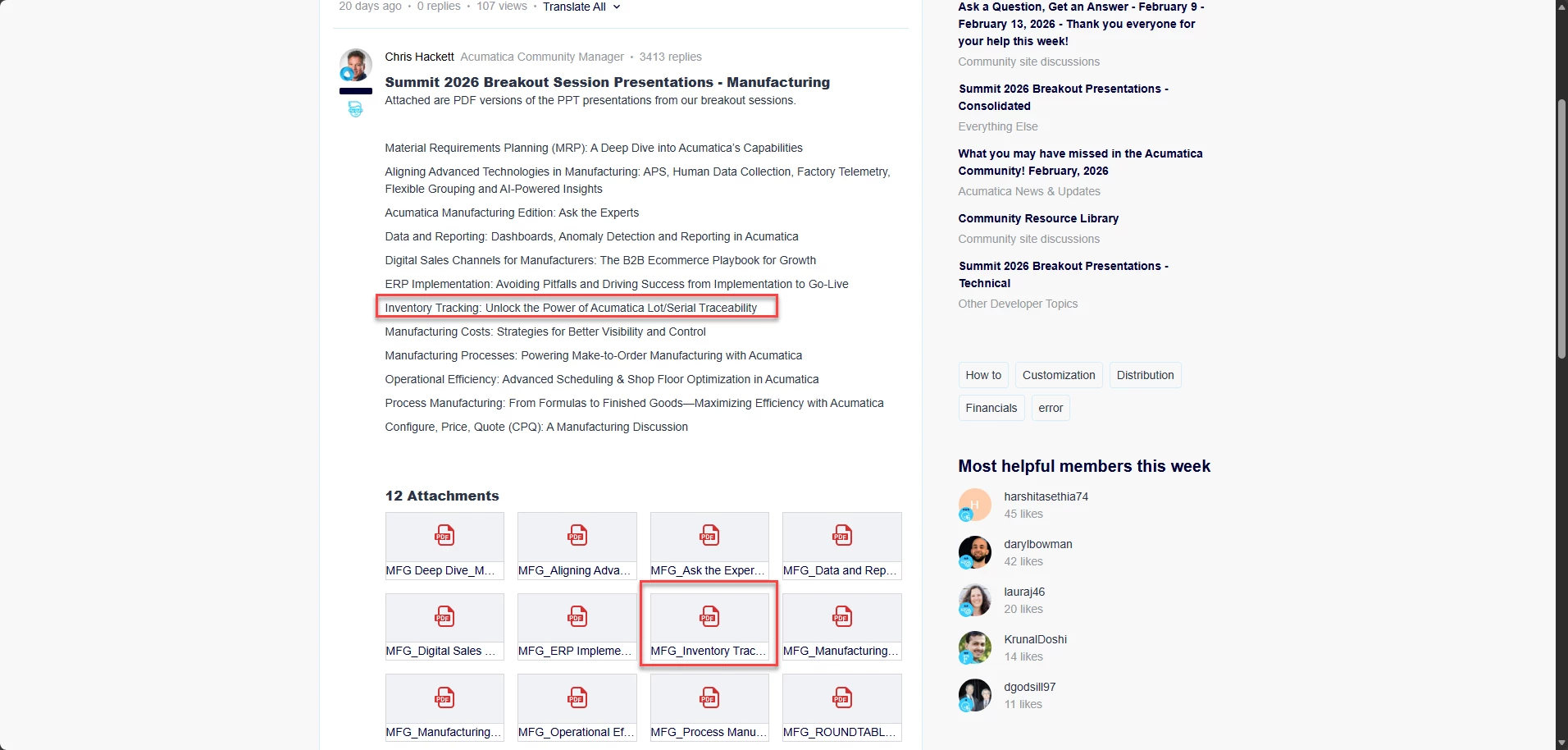
Task: Select Process Manufacturing: From Formulas session line
Action: coord(634,403)
